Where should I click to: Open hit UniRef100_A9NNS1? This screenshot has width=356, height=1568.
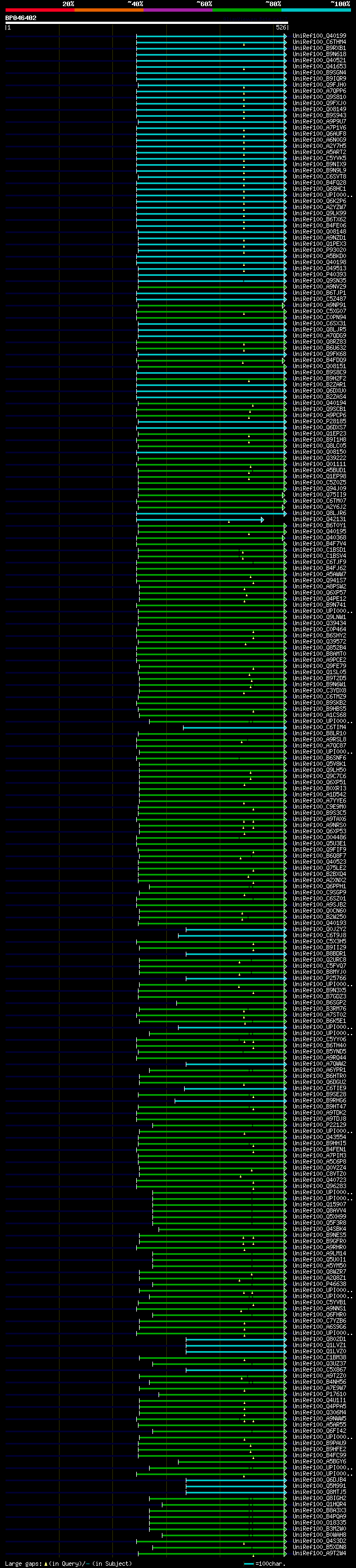click(319, 1309)
